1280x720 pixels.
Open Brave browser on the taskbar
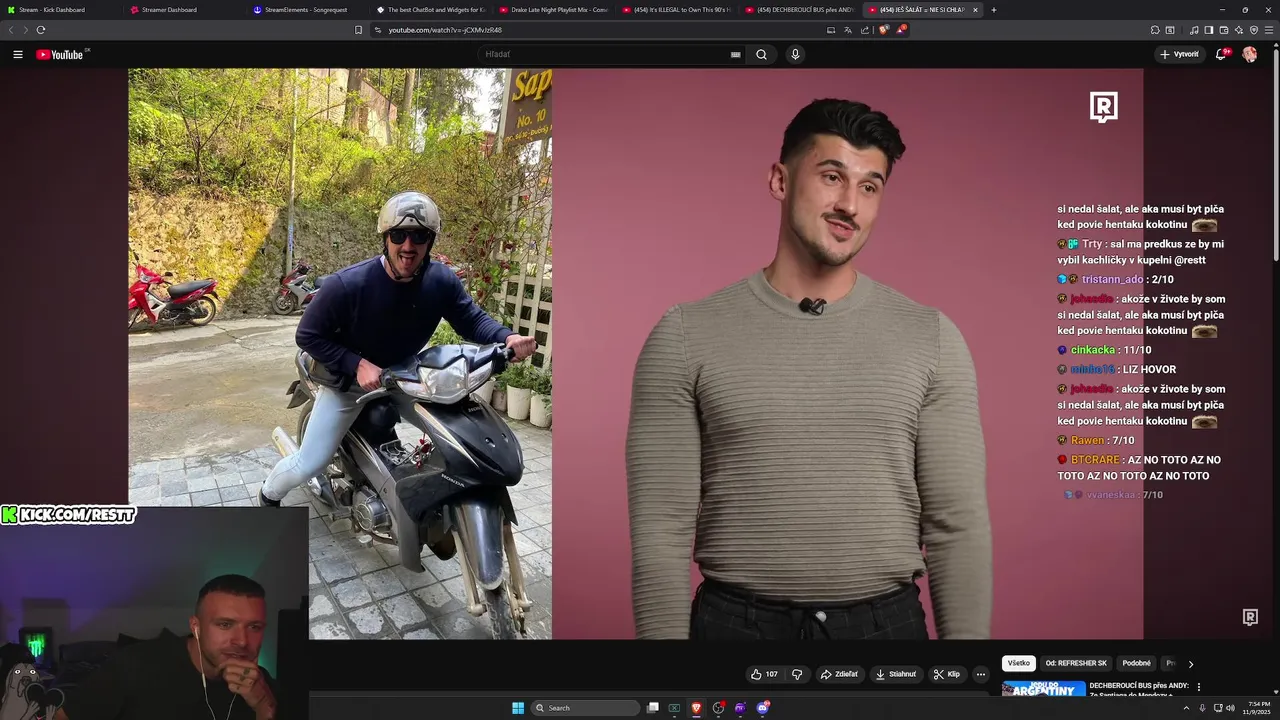(x=696, y=708)
